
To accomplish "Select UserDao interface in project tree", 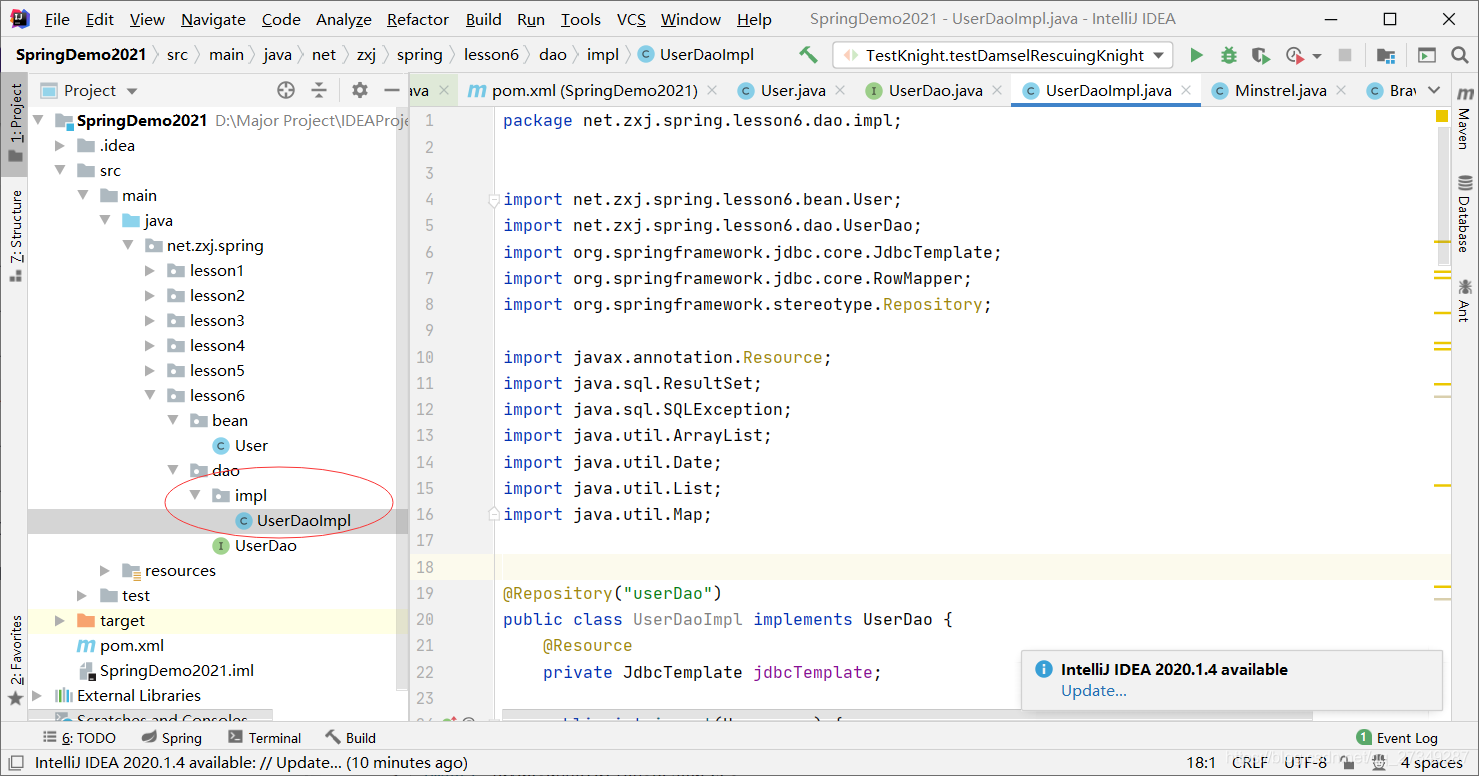I will click(x=265, y=545).
